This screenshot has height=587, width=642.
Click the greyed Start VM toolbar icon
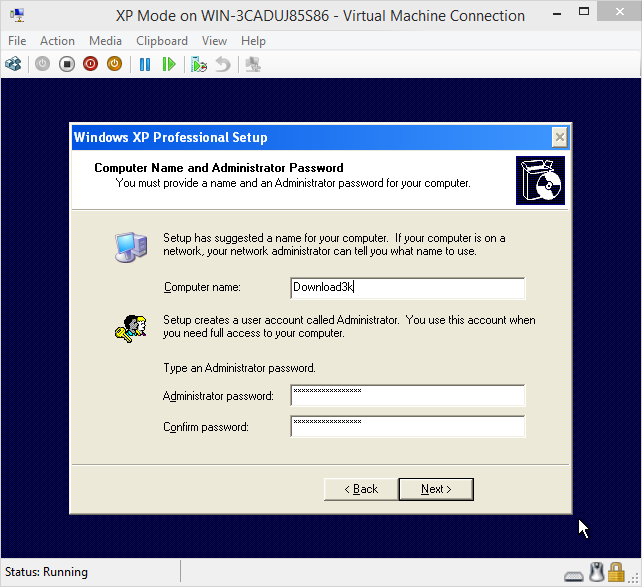(x=42, y=64)
